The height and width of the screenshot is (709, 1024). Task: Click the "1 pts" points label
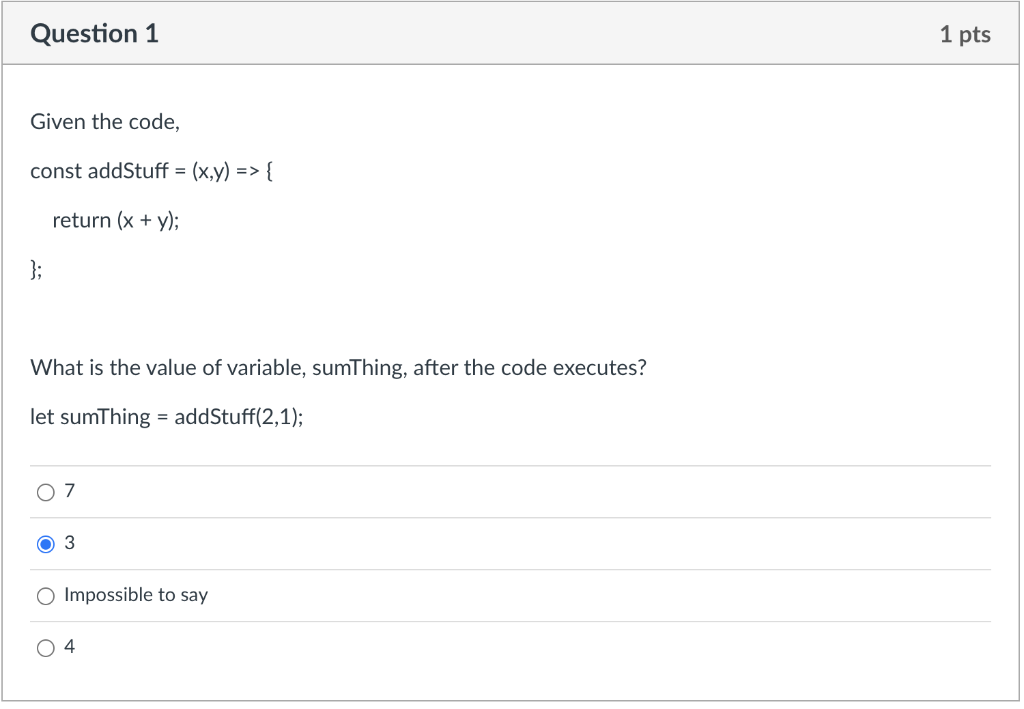coord(965,35)
